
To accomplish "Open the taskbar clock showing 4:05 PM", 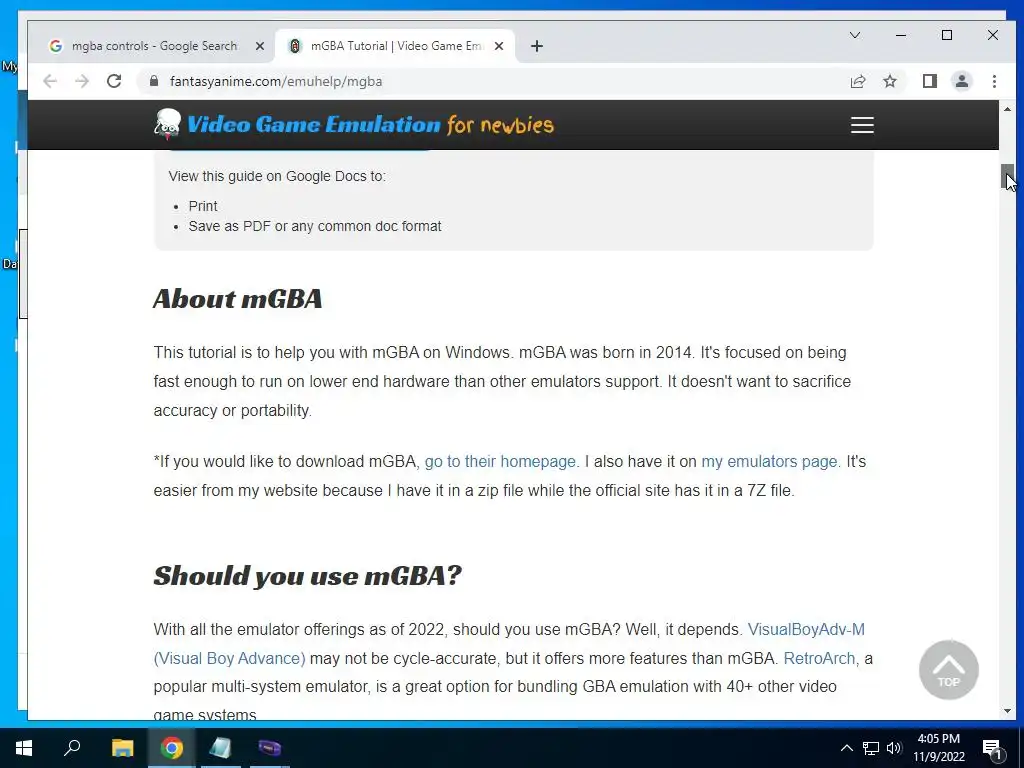I will point(938,748).
